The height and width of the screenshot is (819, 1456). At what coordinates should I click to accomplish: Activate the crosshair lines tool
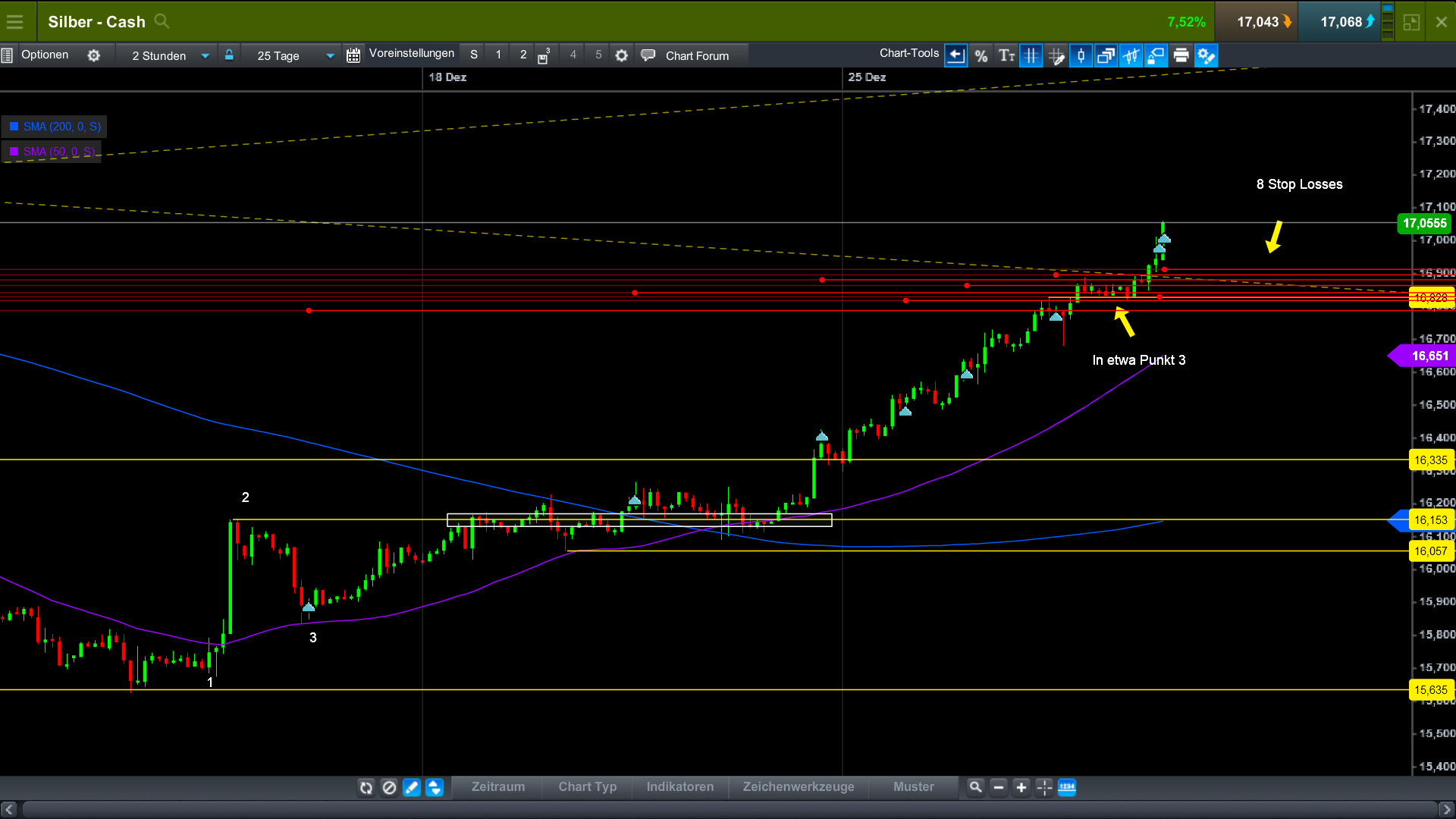click(1031, 55)
